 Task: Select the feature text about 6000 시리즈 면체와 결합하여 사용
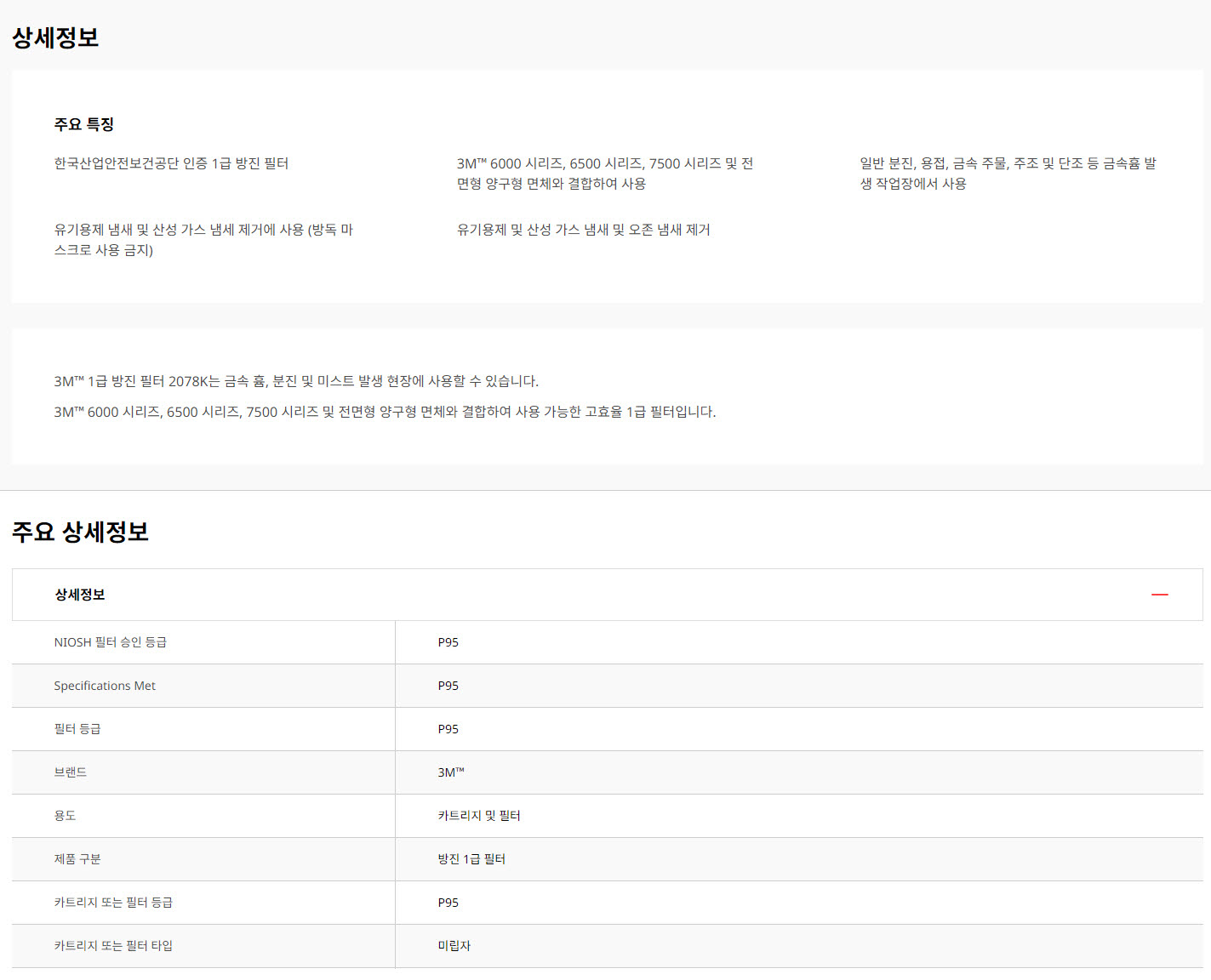(x=605, y=174)
